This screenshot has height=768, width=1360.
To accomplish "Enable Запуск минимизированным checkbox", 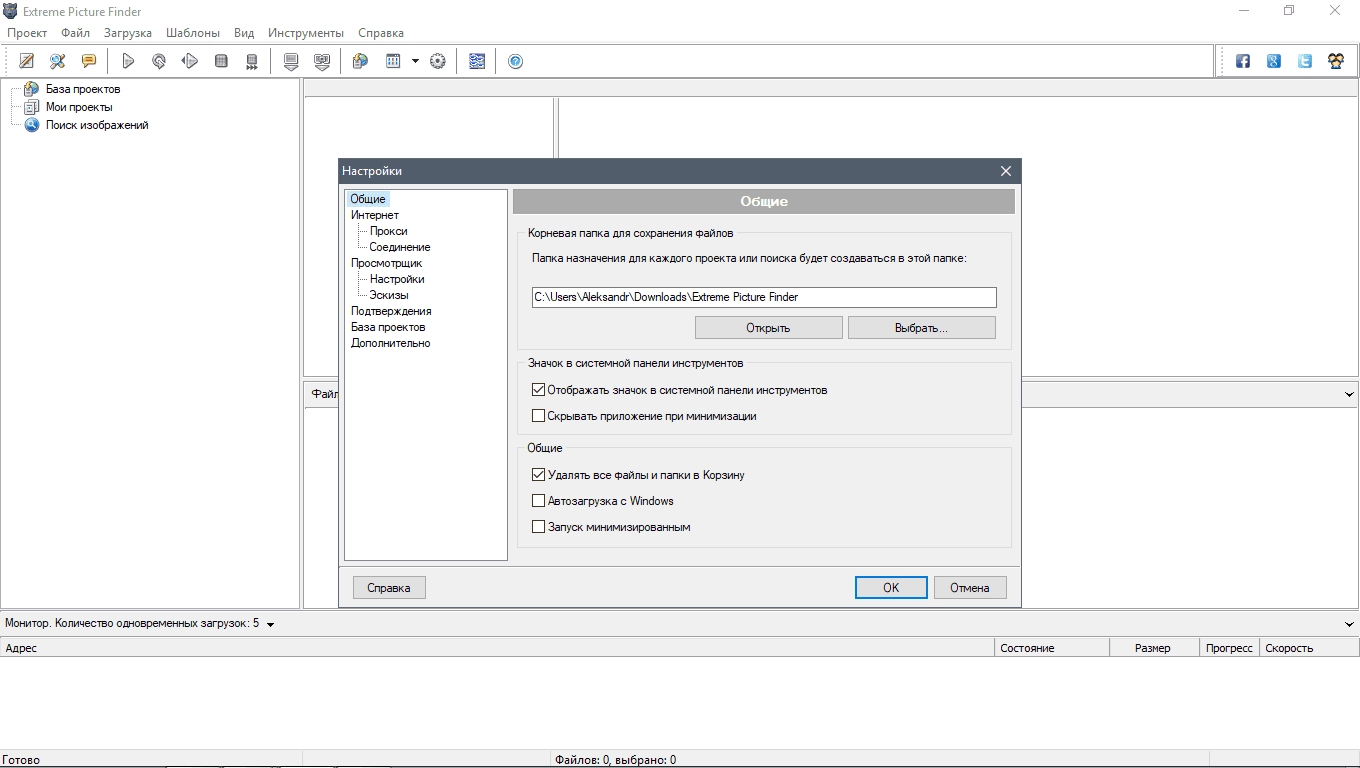I will 538,527.
